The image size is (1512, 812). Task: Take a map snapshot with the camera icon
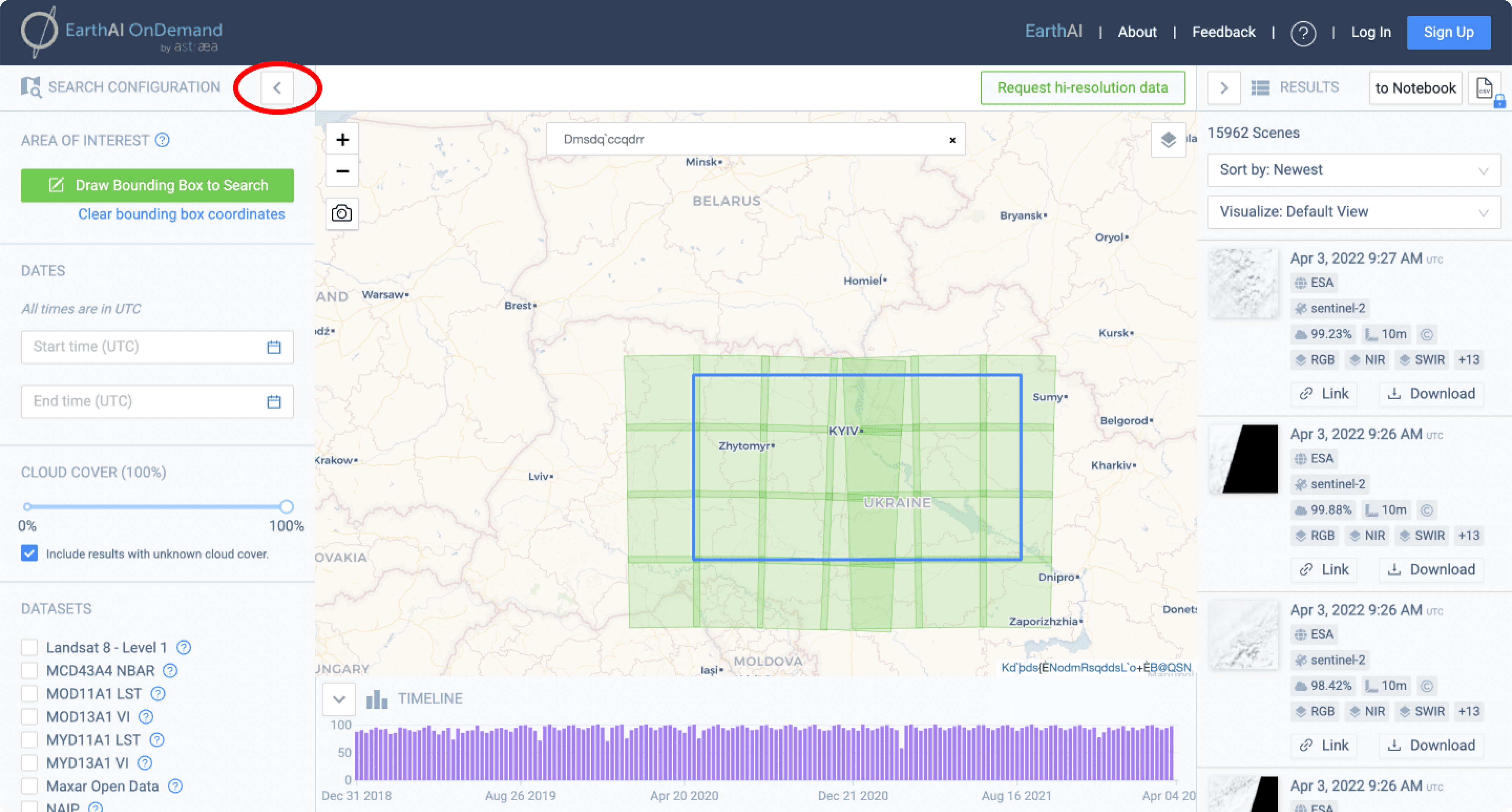(342, 214)
